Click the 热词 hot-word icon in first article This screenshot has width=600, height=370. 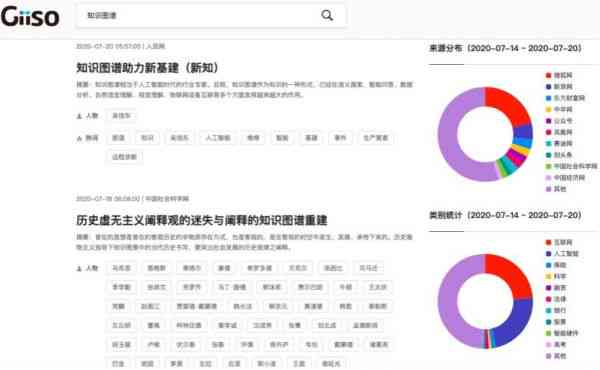[80, 138]
